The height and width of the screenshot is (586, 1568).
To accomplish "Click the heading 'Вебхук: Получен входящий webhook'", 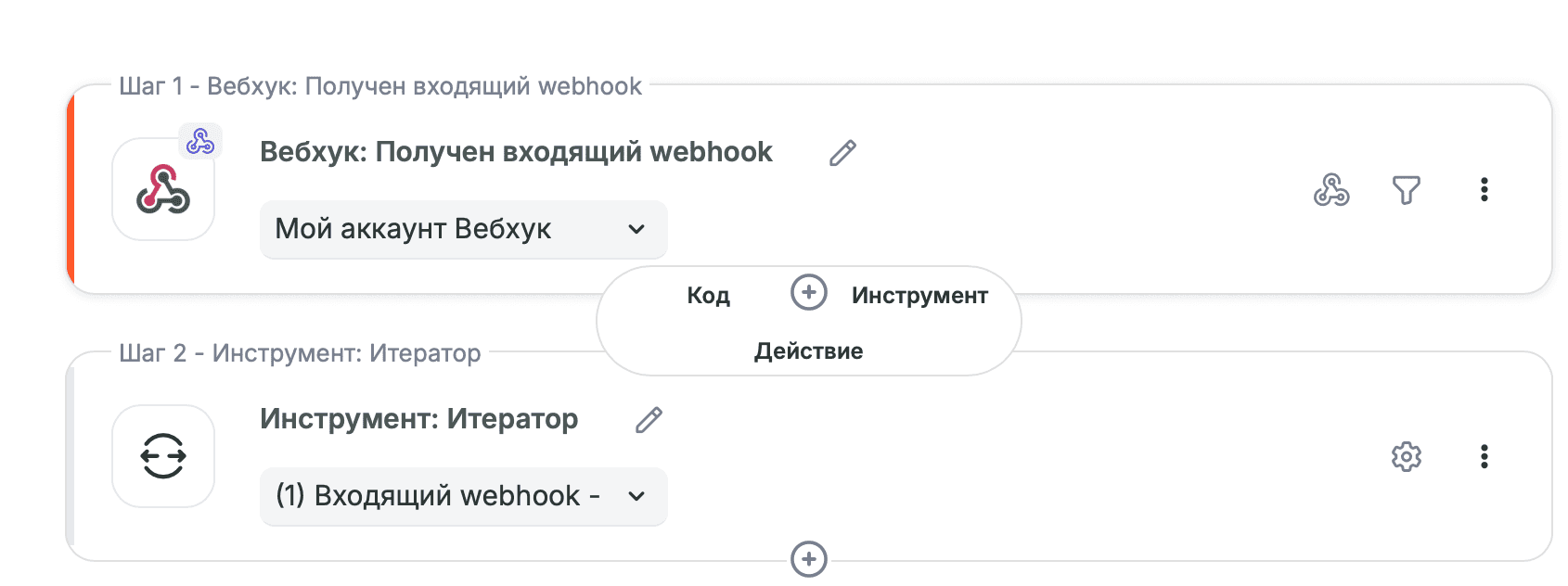I will 516,151.
